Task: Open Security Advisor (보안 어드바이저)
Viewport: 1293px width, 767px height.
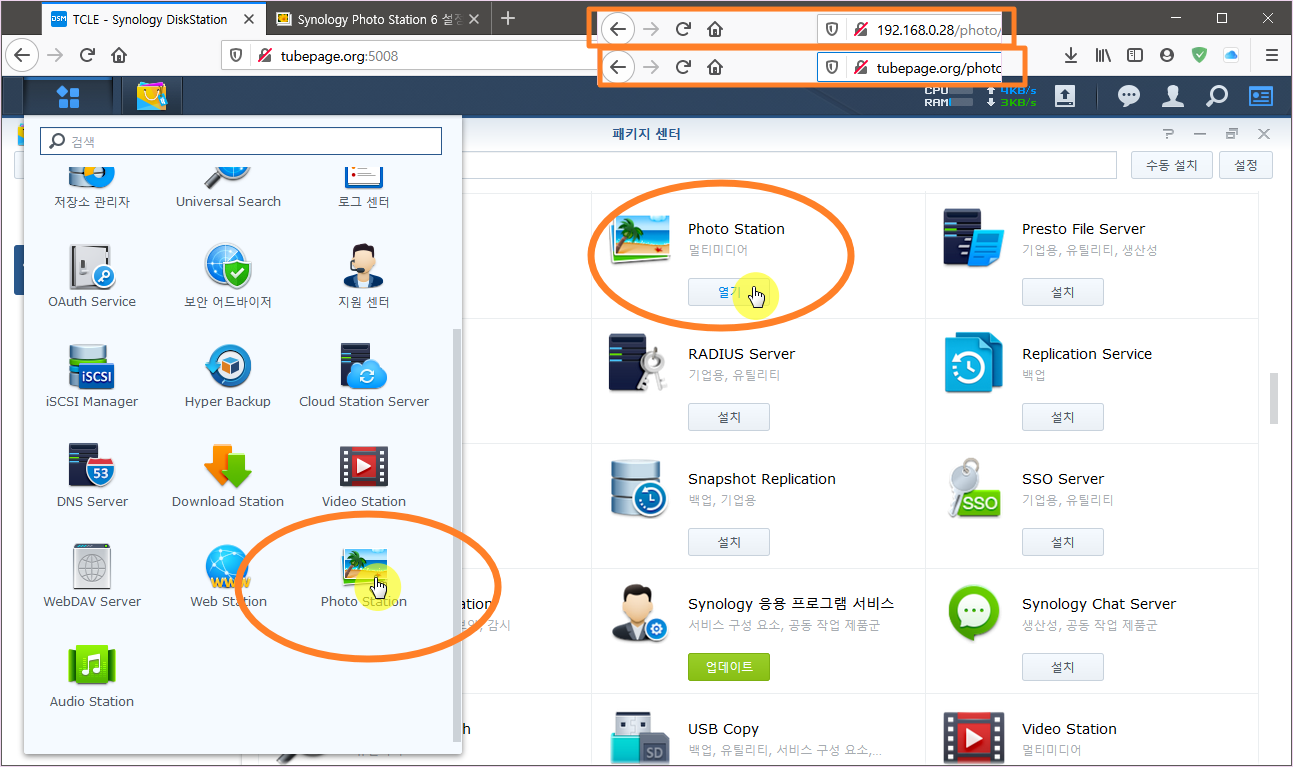Action: click(228, 275)
